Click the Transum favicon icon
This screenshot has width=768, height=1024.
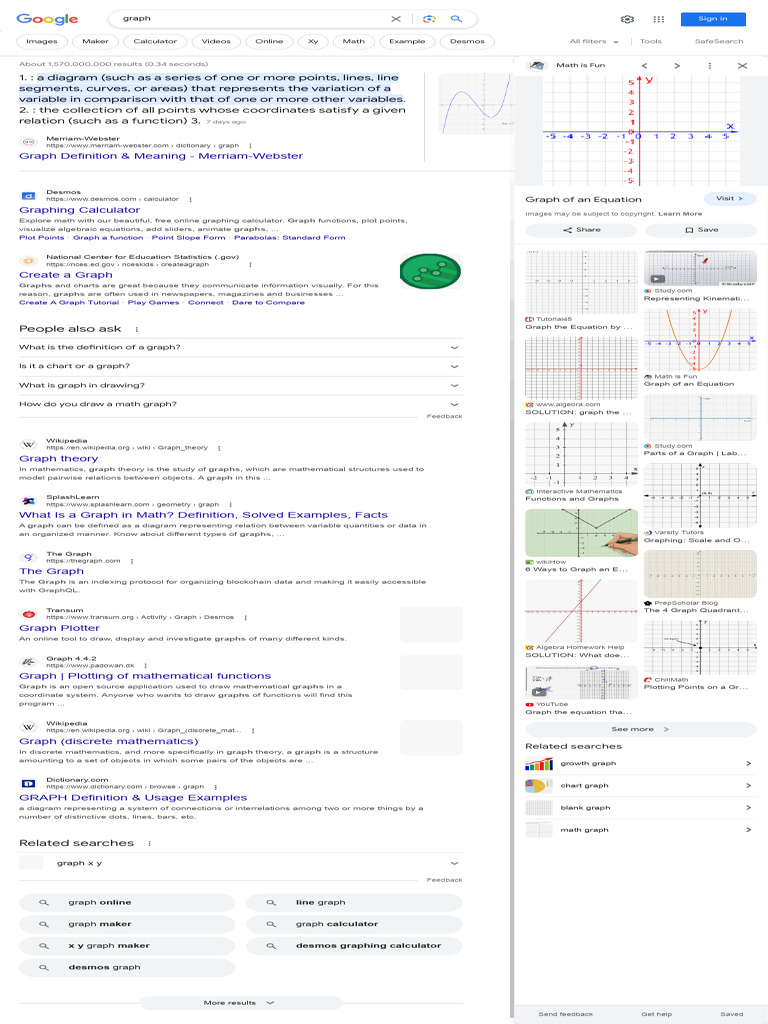click(29, 614)
